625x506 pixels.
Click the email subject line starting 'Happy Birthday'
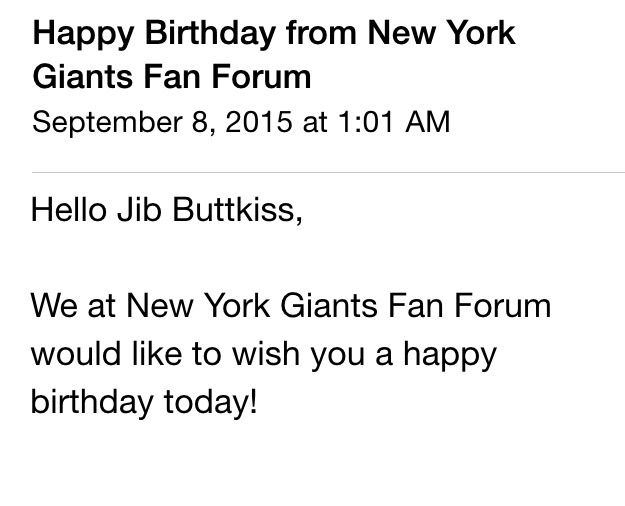tap(274, 55)
